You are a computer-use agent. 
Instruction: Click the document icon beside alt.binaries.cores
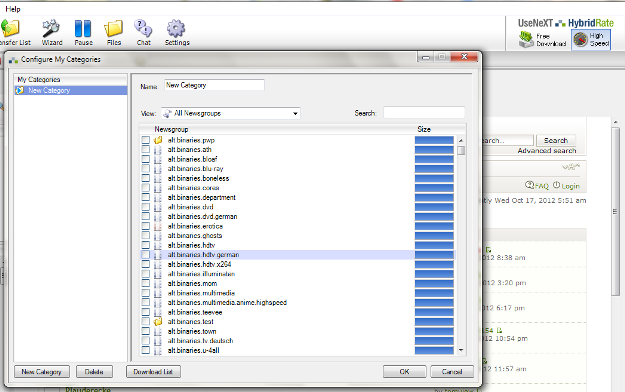pos(158,188)
